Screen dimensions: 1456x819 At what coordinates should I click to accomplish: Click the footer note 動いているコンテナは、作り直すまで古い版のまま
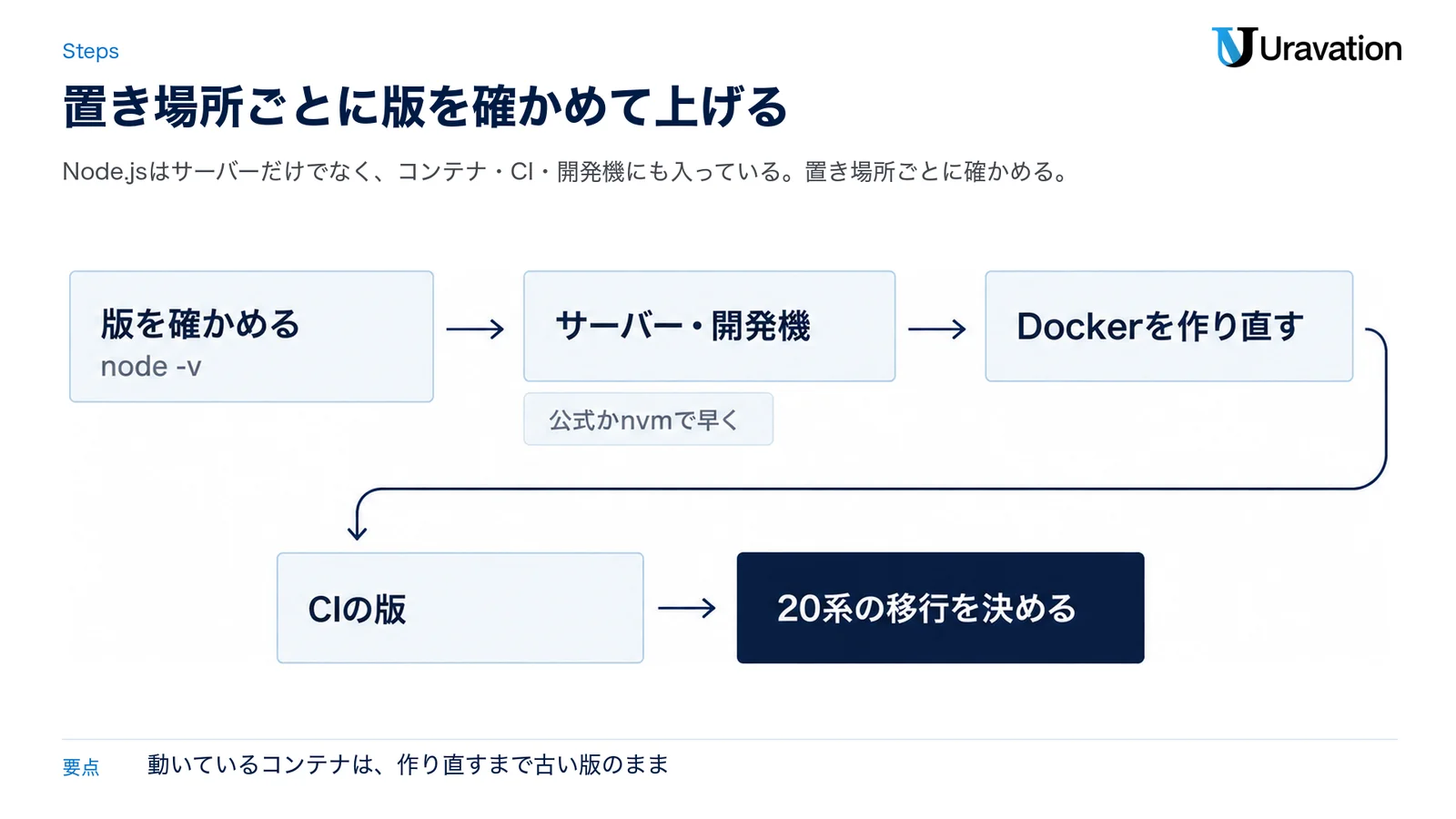[x=408, y=764]
